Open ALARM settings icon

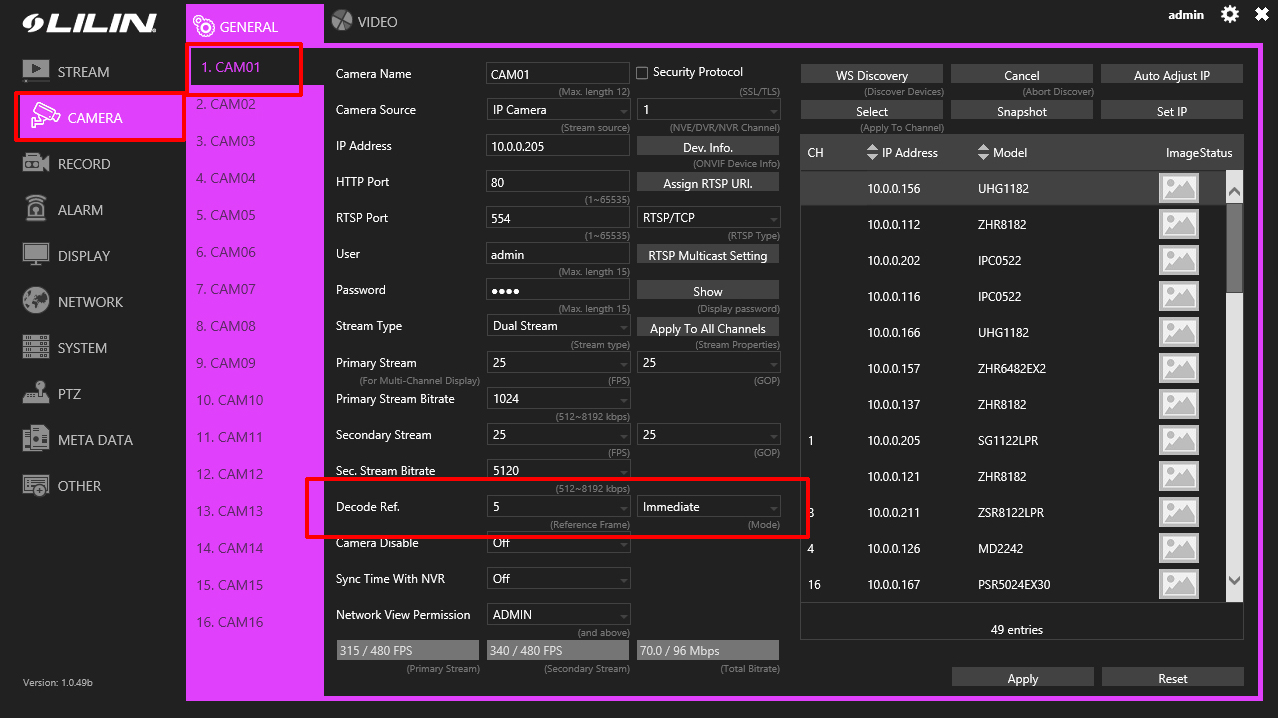[36, 209]
